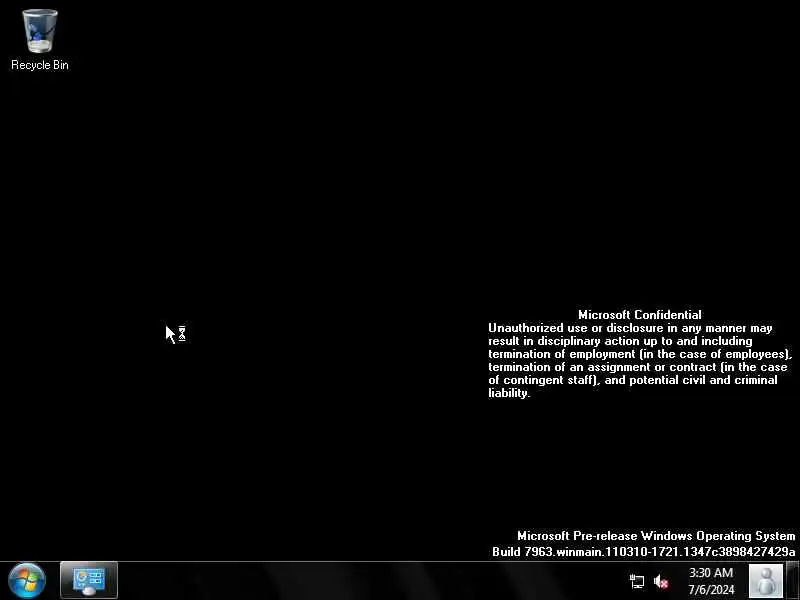The height and width of the screenshot is (600, 800).
Task: Open the Windows Start orb
Action: coord(27,581)
